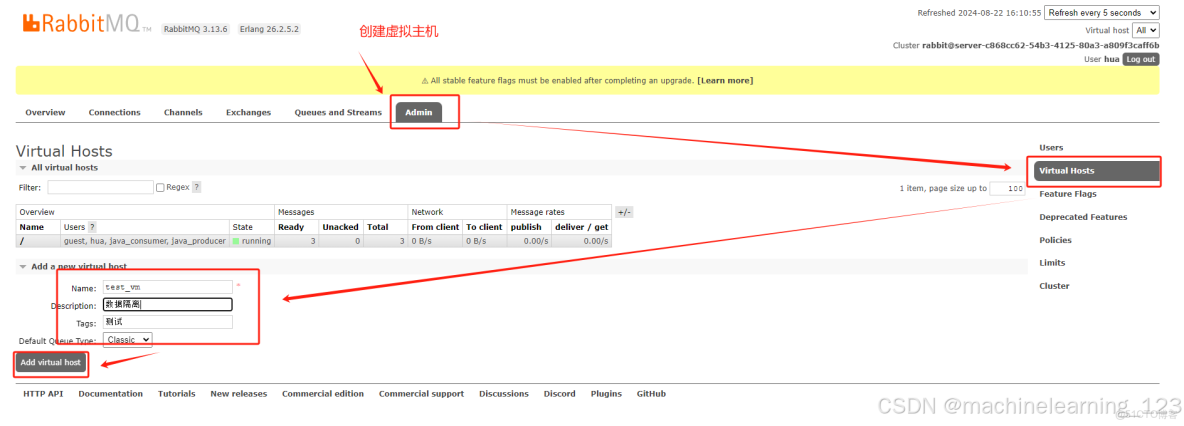Click the users cell listing guest, hua
Screen dimensions: 1184x426
[x=144, y=241]
